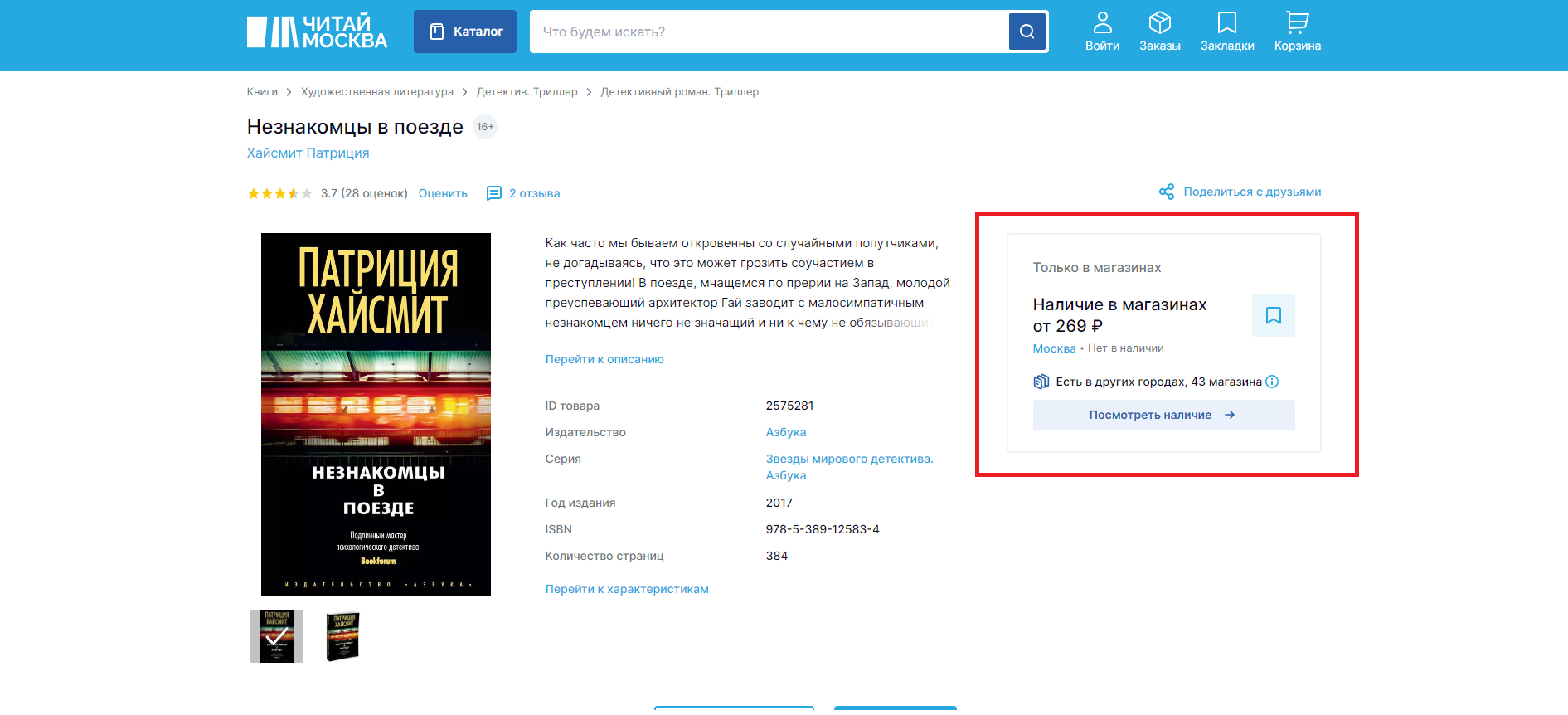
Task: Select the second book cover thumbnail
Action: click(x=342, y=636)
